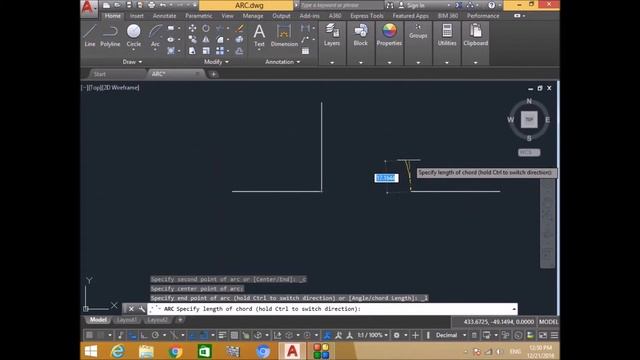Expand the Modify panel dropdown
Screen dimensions: 640x360
pos(216,62)
